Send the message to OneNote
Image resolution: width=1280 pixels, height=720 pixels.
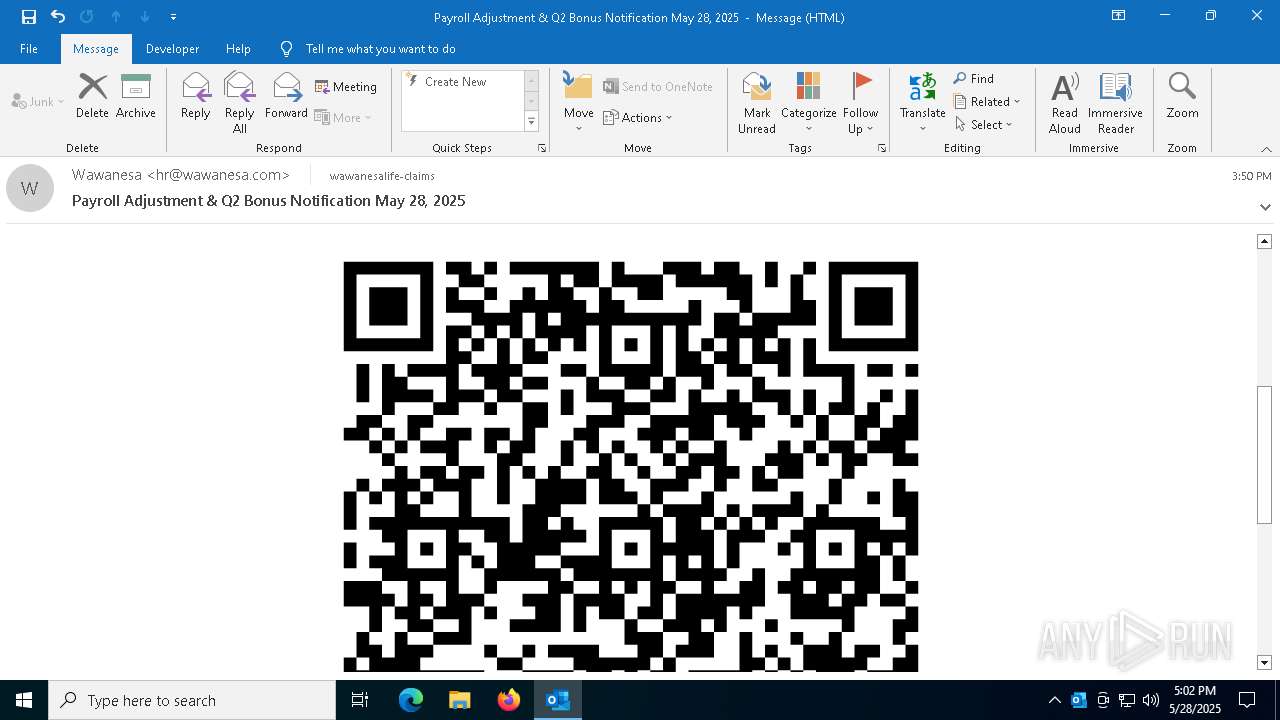(x=658, y=87)
